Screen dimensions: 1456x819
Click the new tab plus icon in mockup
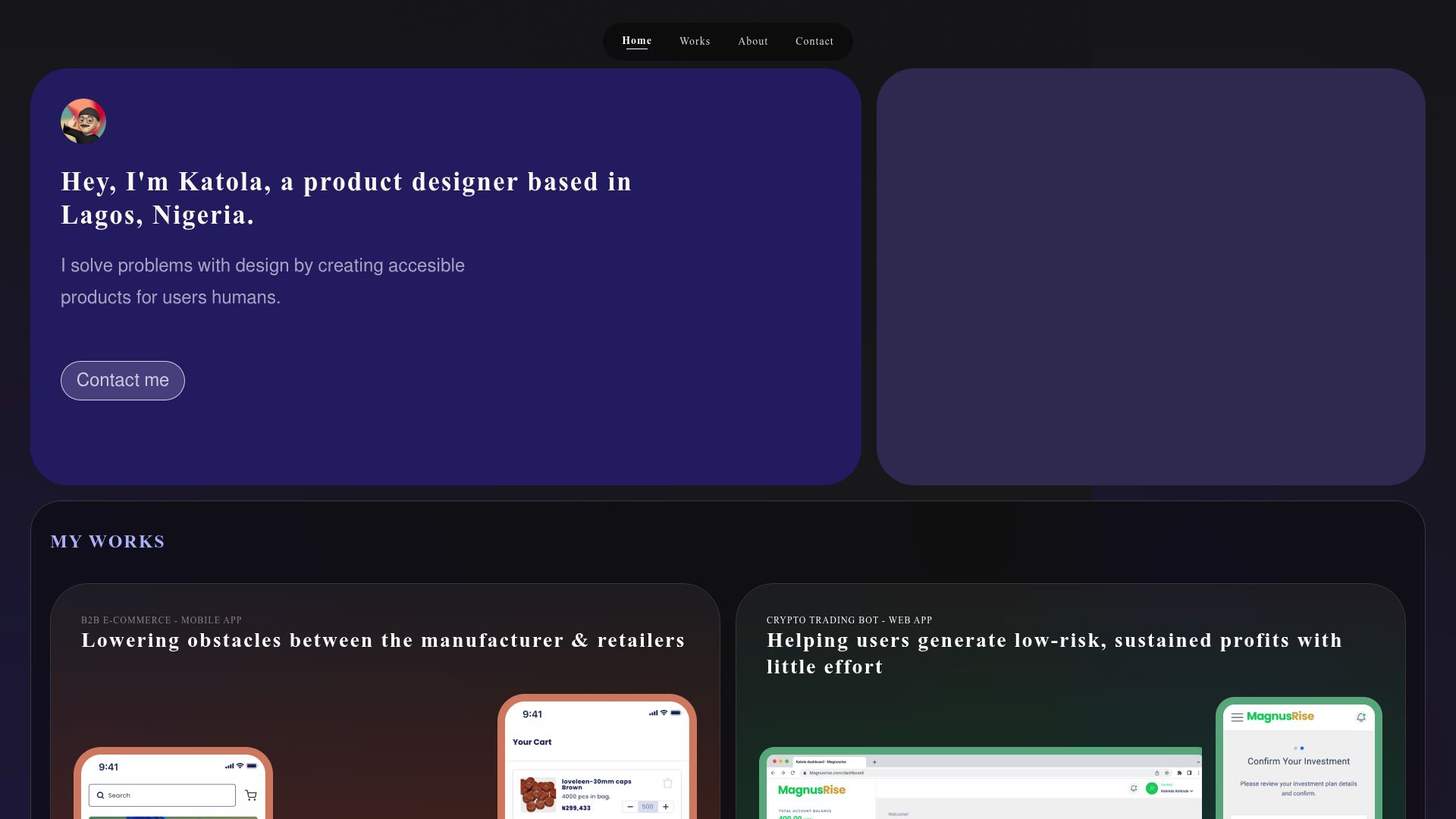pyautogui.click(x=874, y=762)
